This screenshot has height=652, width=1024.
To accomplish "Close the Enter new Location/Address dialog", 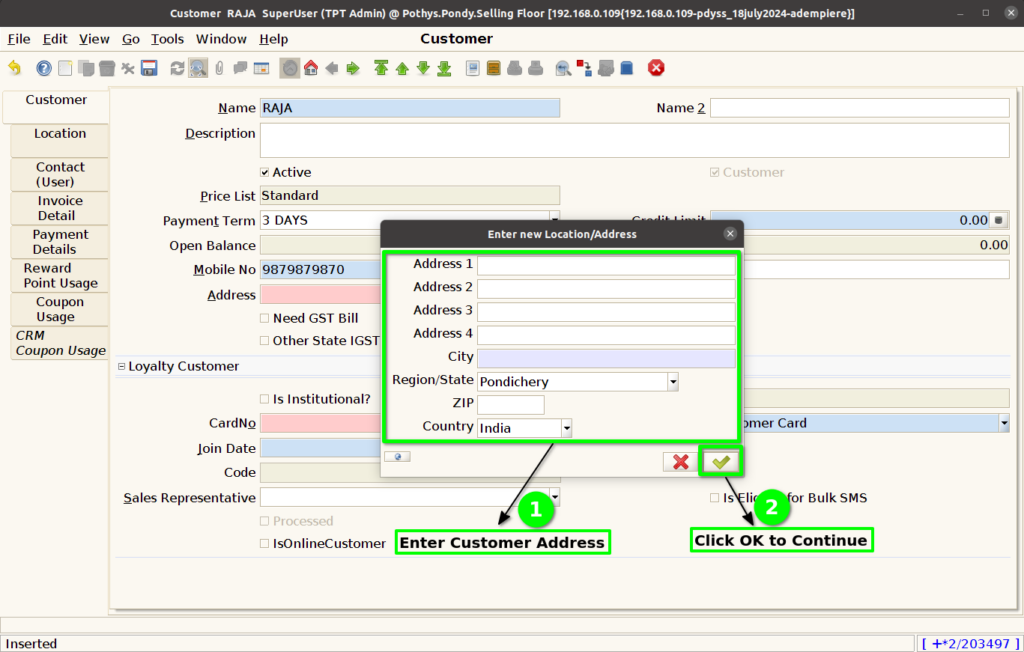I will (730, 233).
